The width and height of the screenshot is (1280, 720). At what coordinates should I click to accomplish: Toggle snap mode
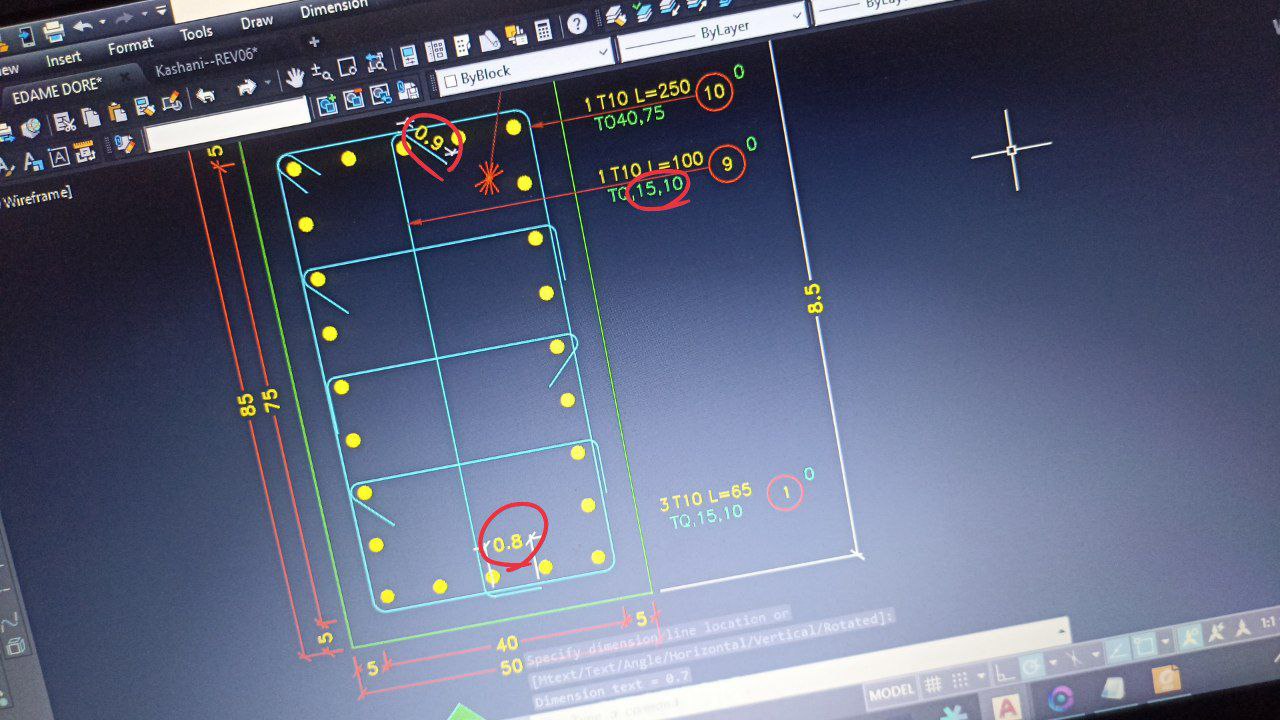[959, 680]
